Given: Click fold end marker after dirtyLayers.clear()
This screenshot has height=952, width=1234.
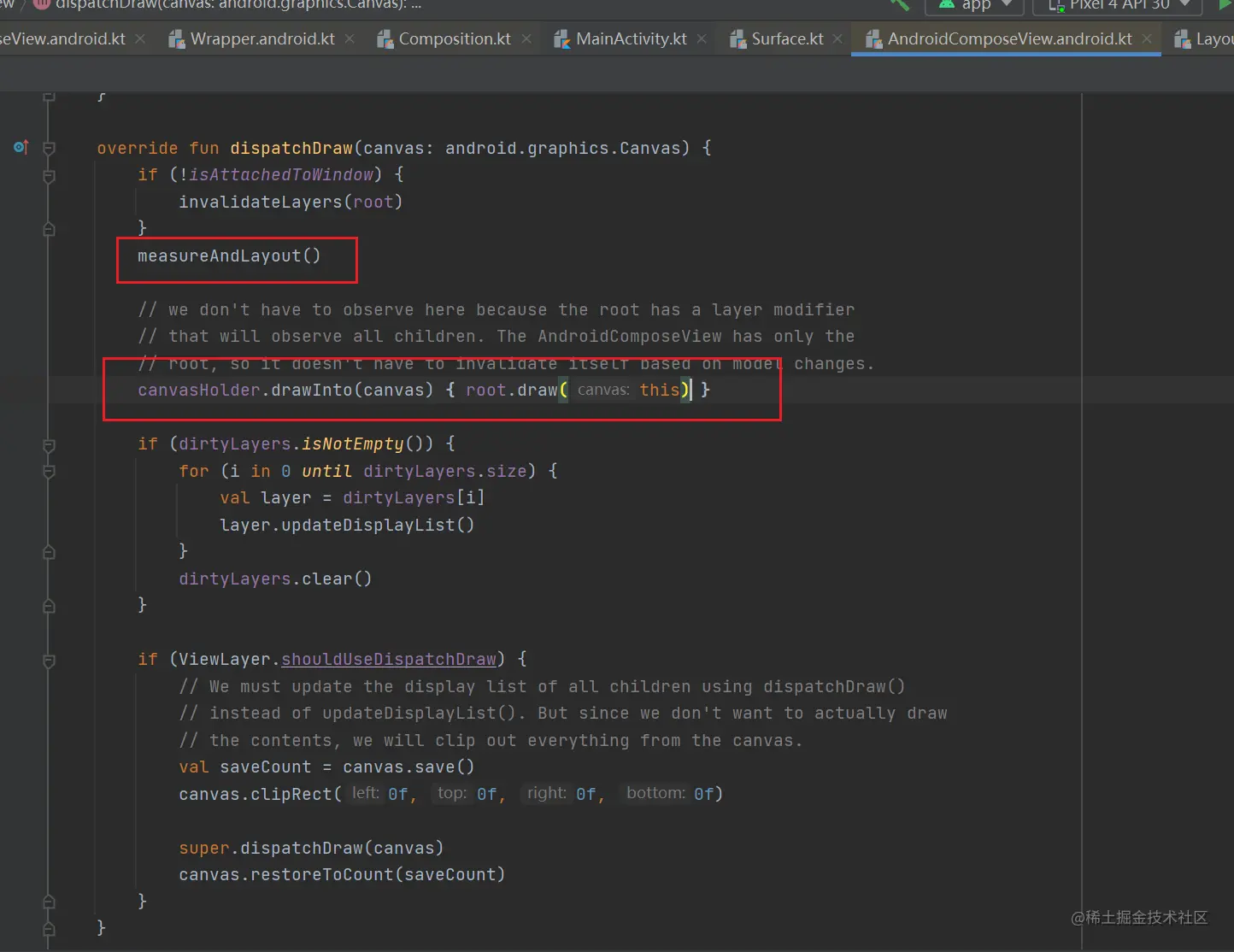Looking at the screenshot, I should click(49, 606).
